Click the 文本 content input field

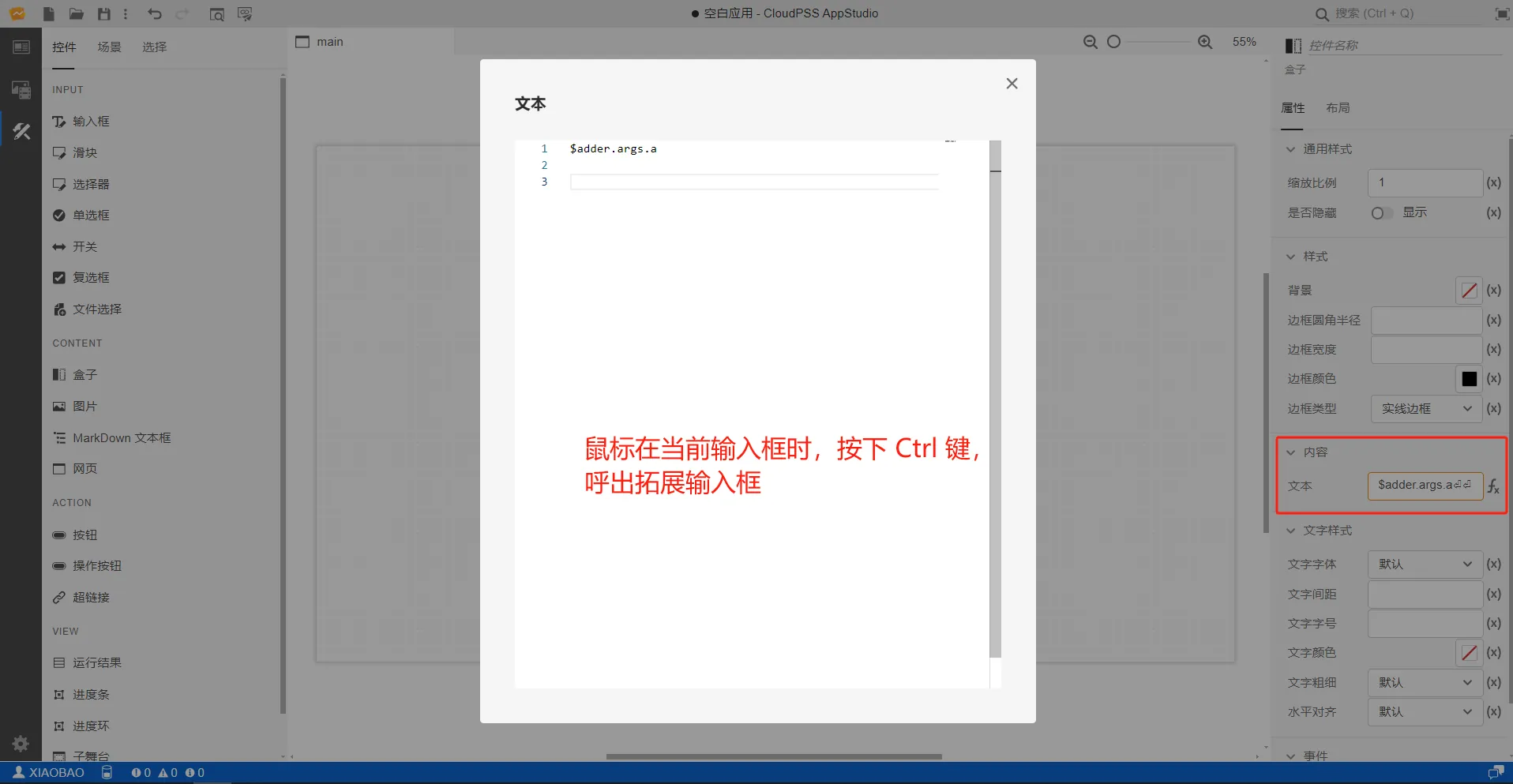(x=1425, y=486)
